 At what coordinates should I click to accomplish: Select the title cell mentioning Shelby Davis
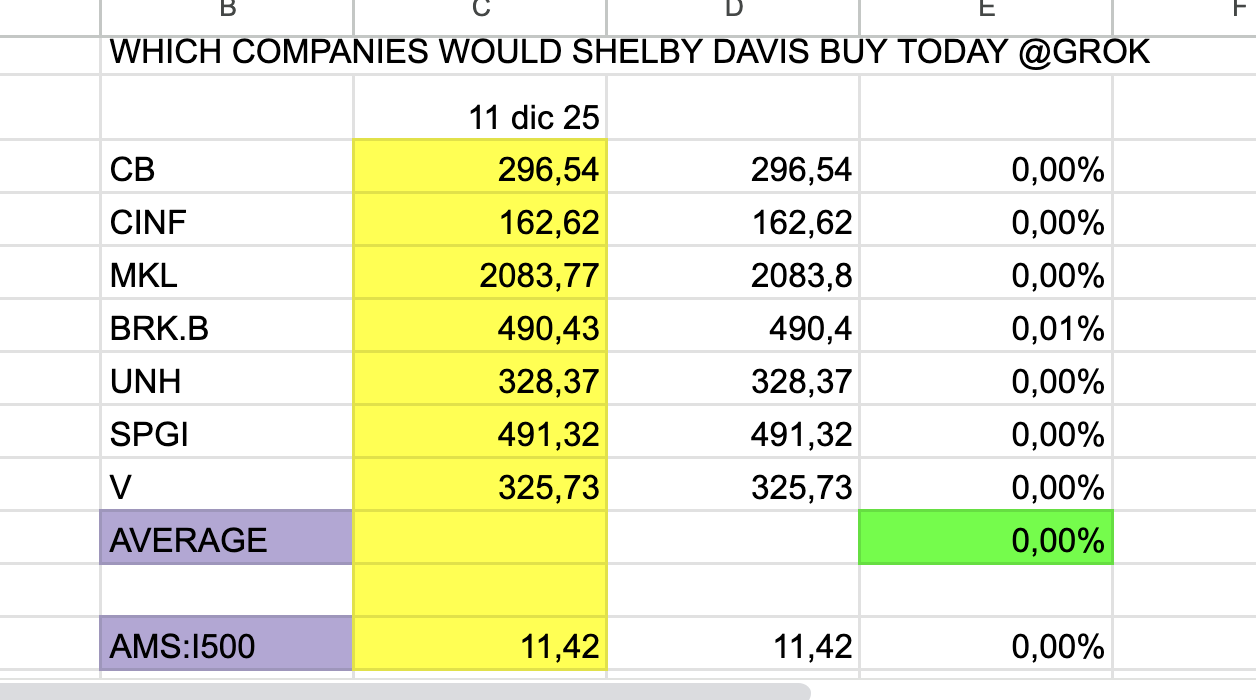pos(630,53)
